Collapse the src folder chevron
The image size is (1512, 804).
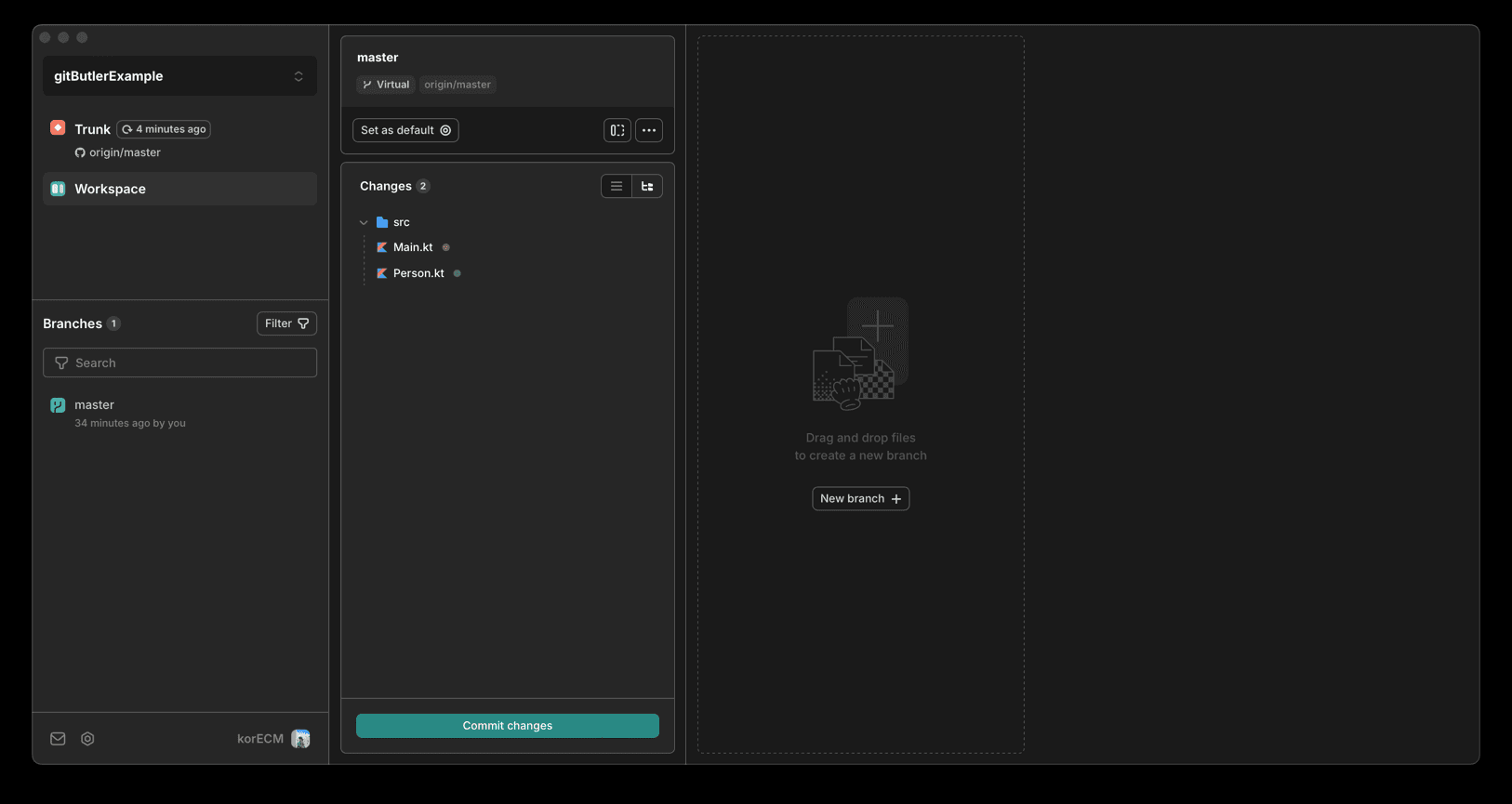tap(364, 222)
